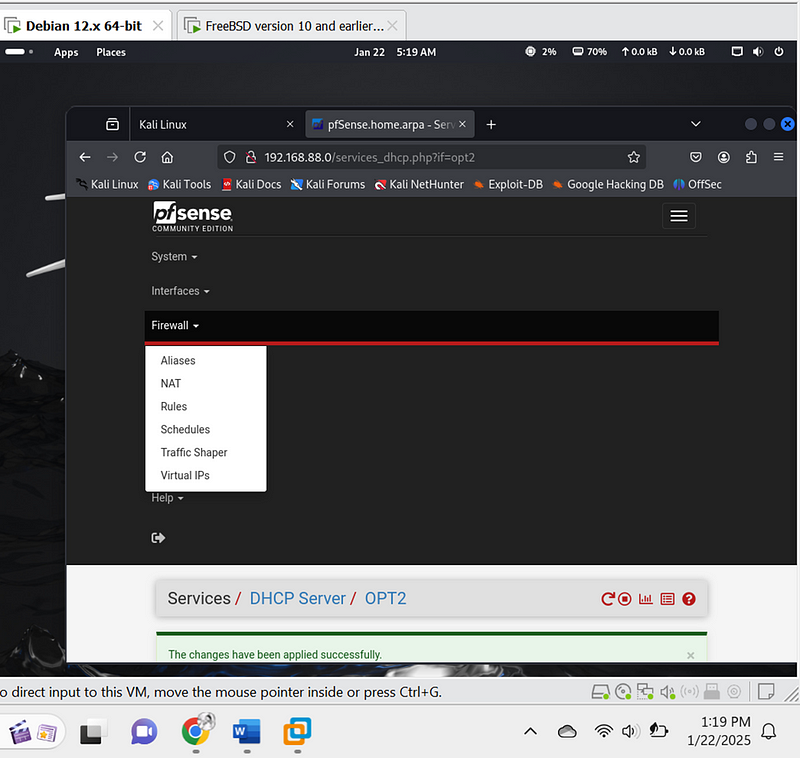Open Firefox View icon in tab bar
The image size is (800, 758).
tap(112, 124)
